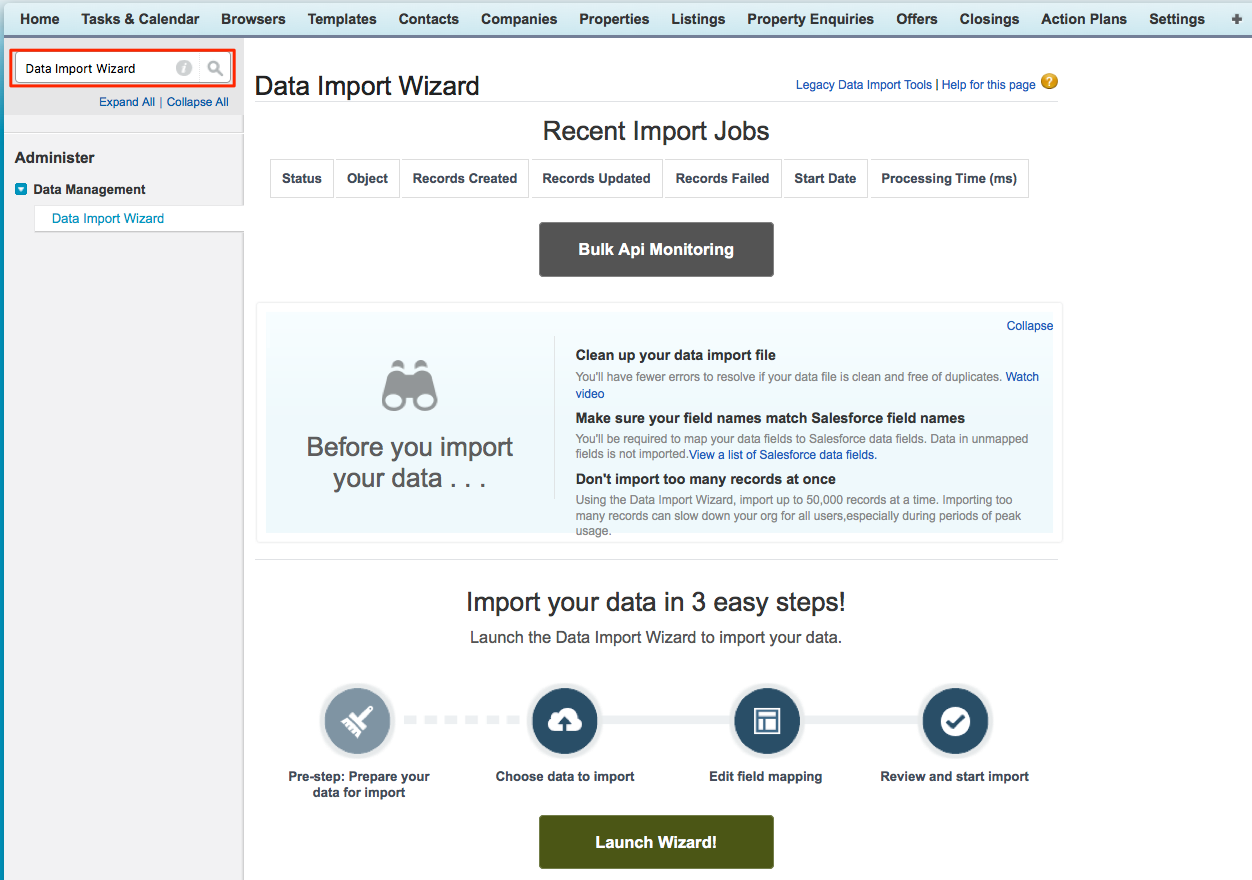Click Launch the Data Import Wizard subtitle text

tap(656, 637)
